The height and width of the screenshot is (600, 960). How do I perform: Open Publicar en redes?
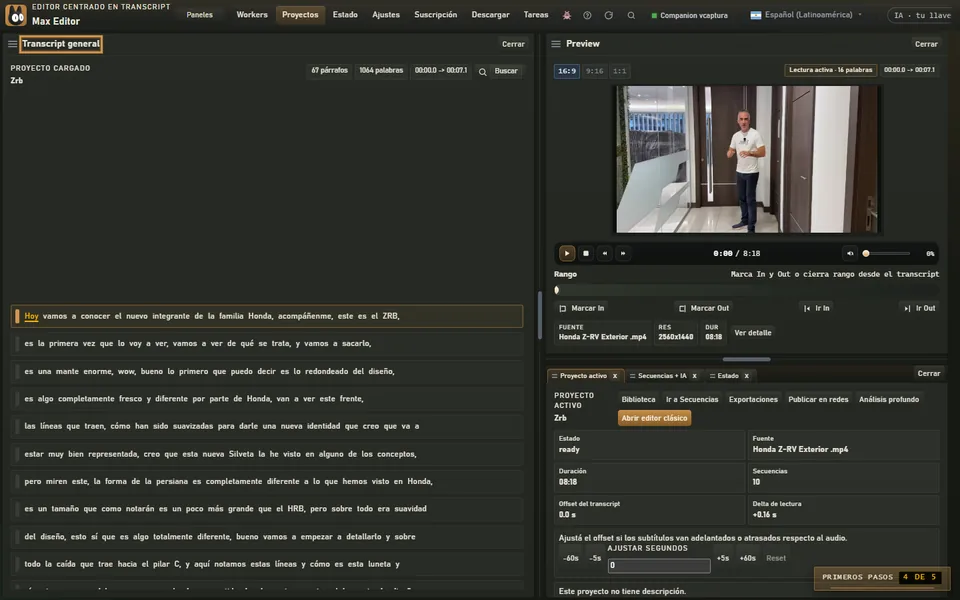tap(818, 399)
